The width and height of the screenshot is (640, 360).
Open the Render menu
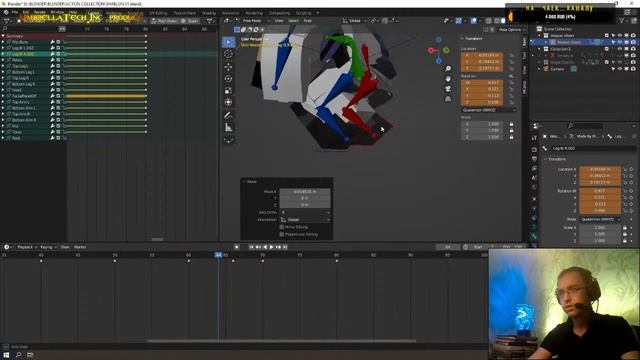point(40,12)
